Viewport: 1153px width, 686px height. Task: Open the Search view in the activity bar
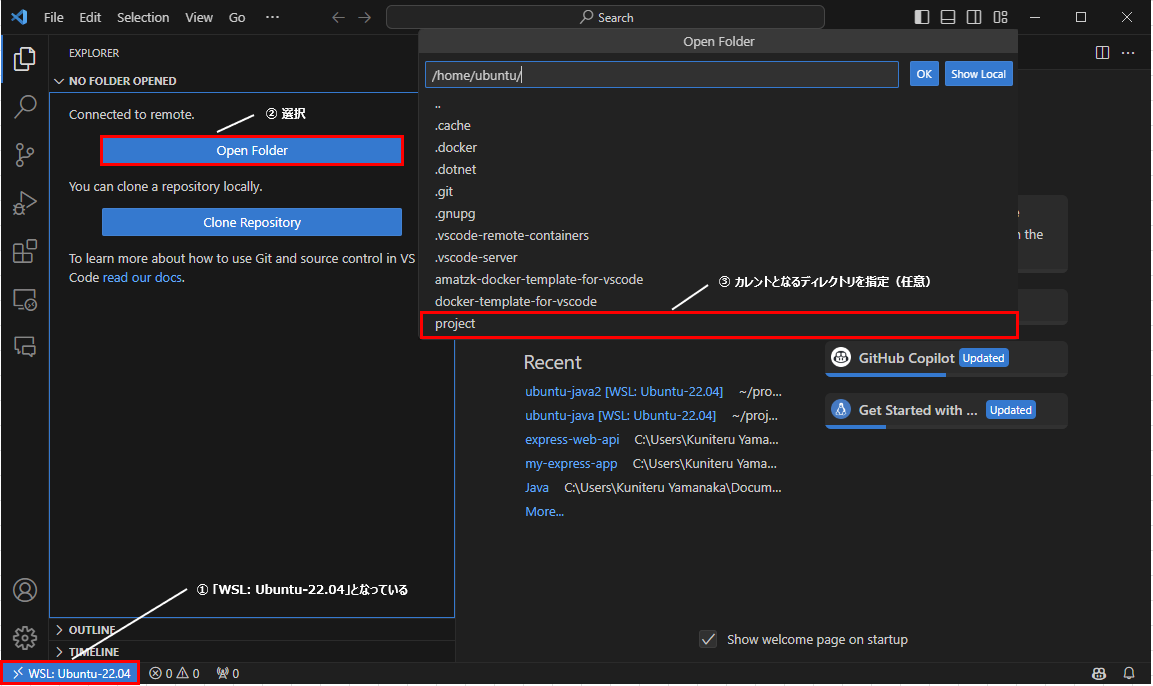24,106
